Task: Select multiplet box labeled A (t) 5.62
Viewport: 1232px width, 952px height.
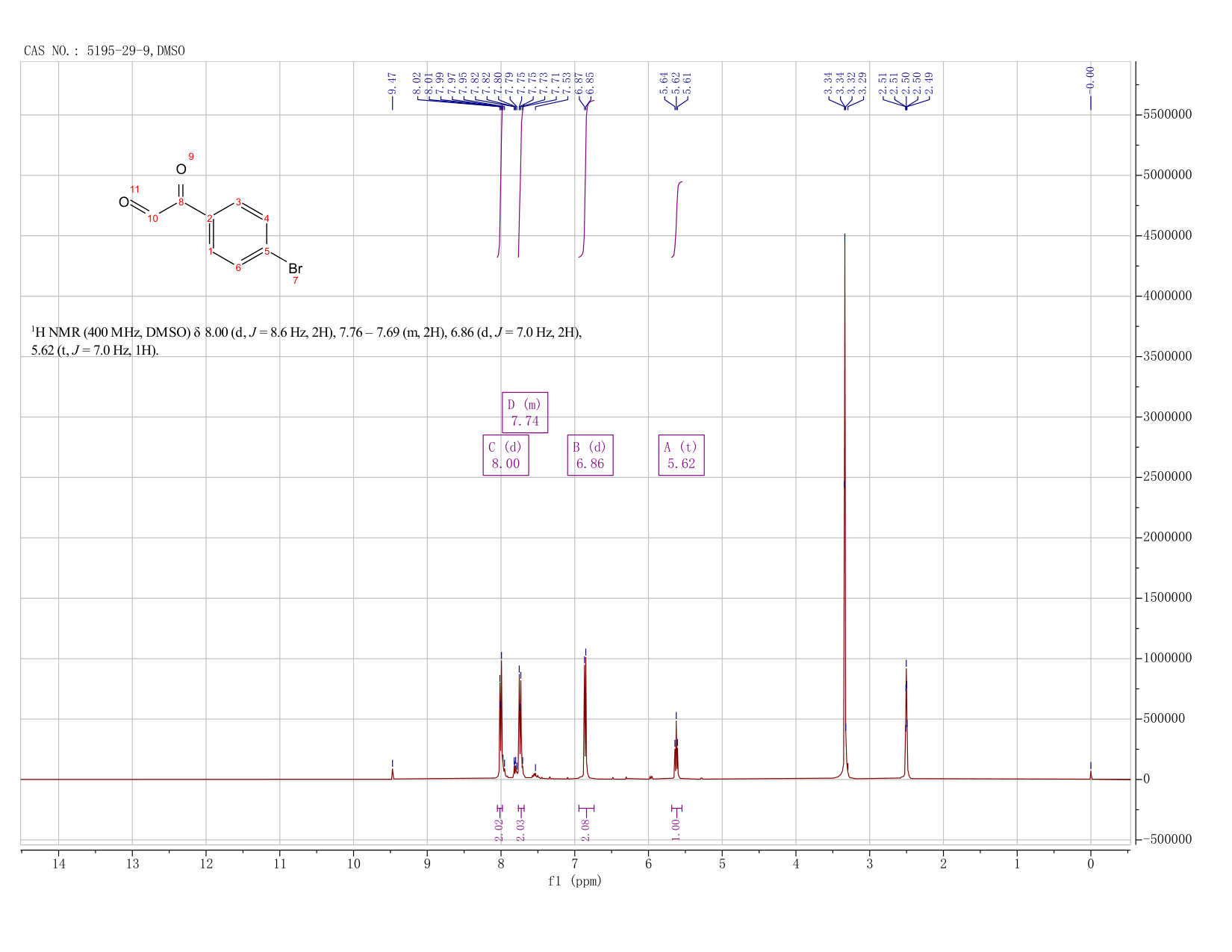Action: click(x=682, y=455)
